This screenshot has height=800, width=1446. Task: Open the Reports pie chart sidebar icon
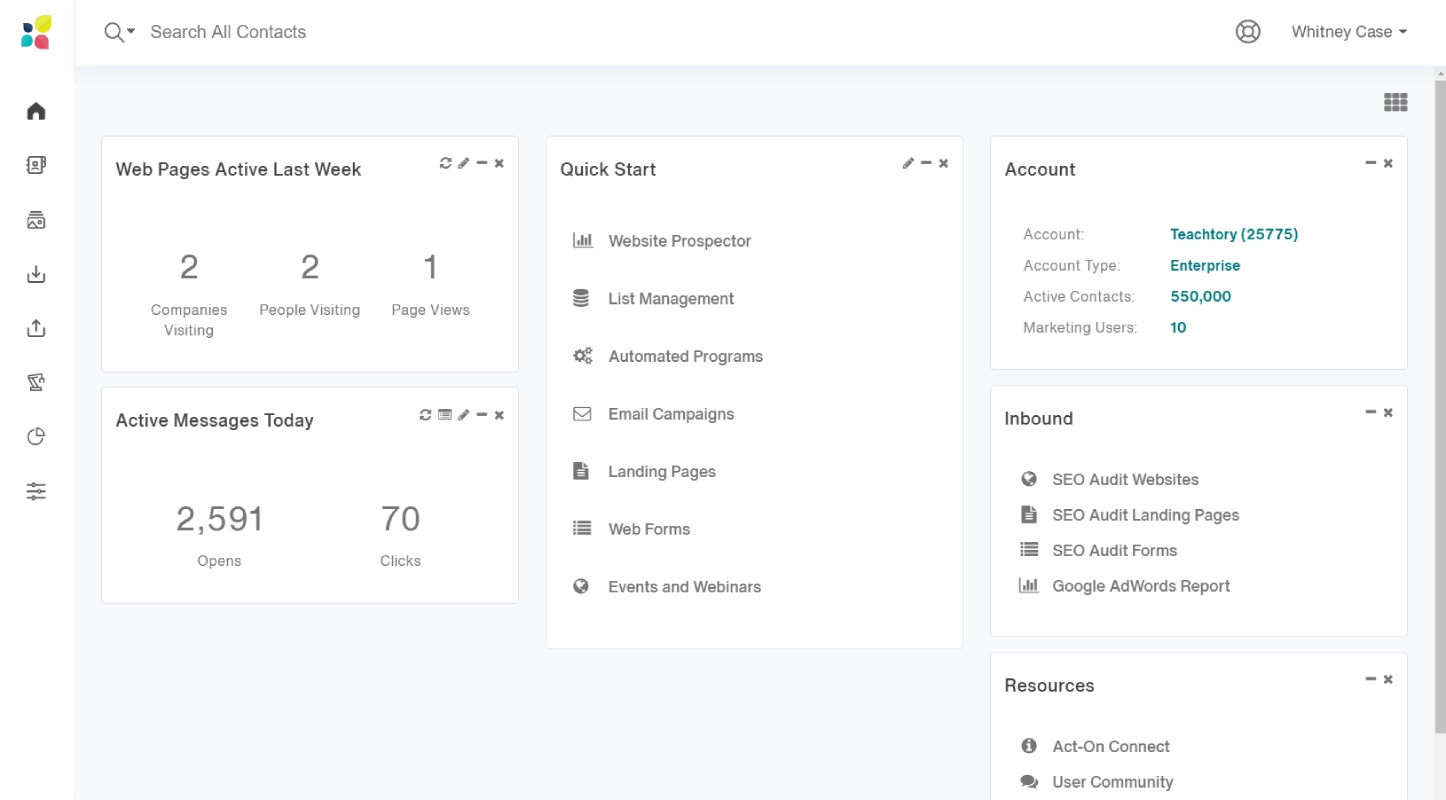[x=36, y=436]
